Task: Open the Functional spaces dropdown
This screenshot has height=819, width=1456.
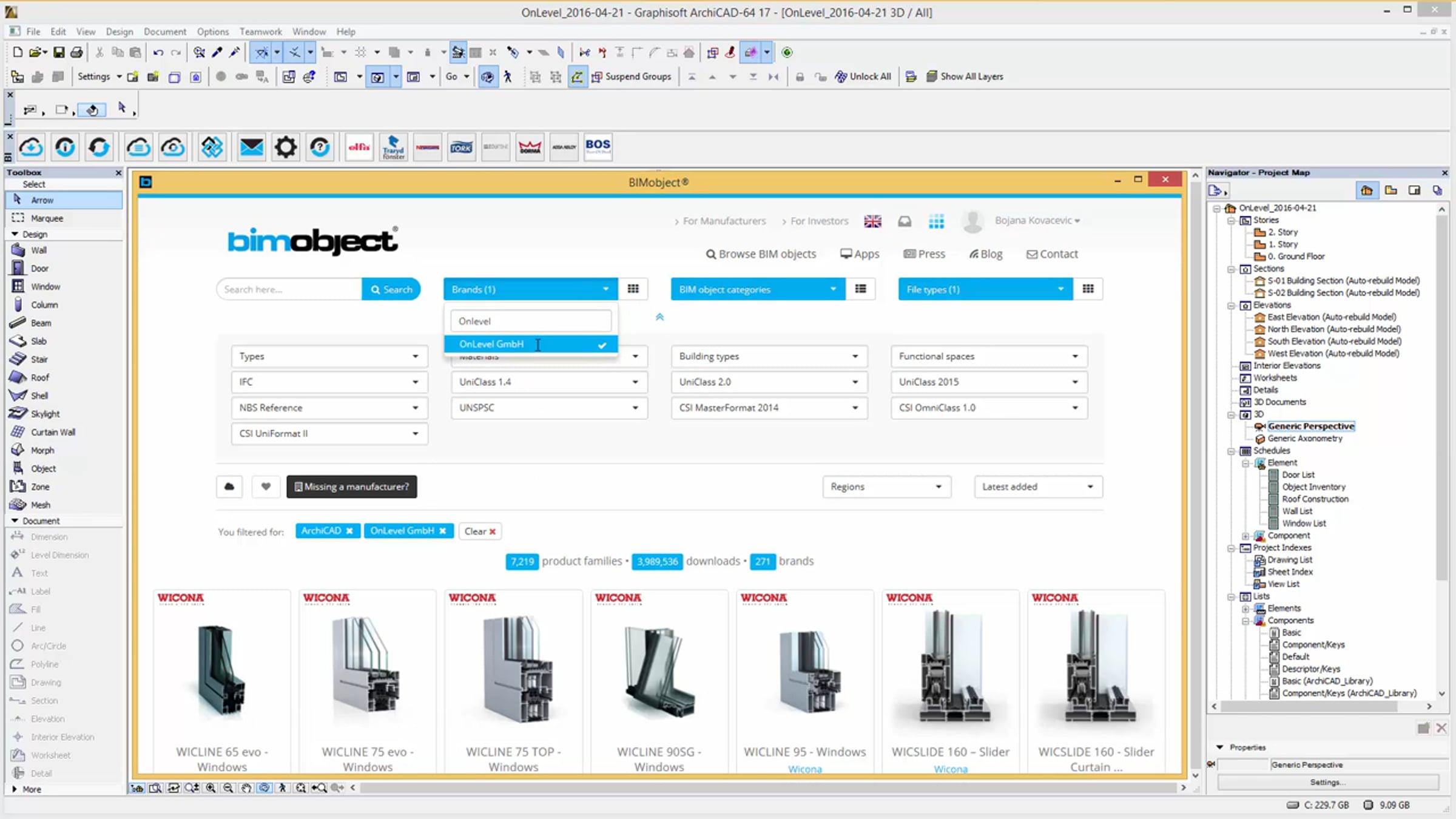Action: 989,356
